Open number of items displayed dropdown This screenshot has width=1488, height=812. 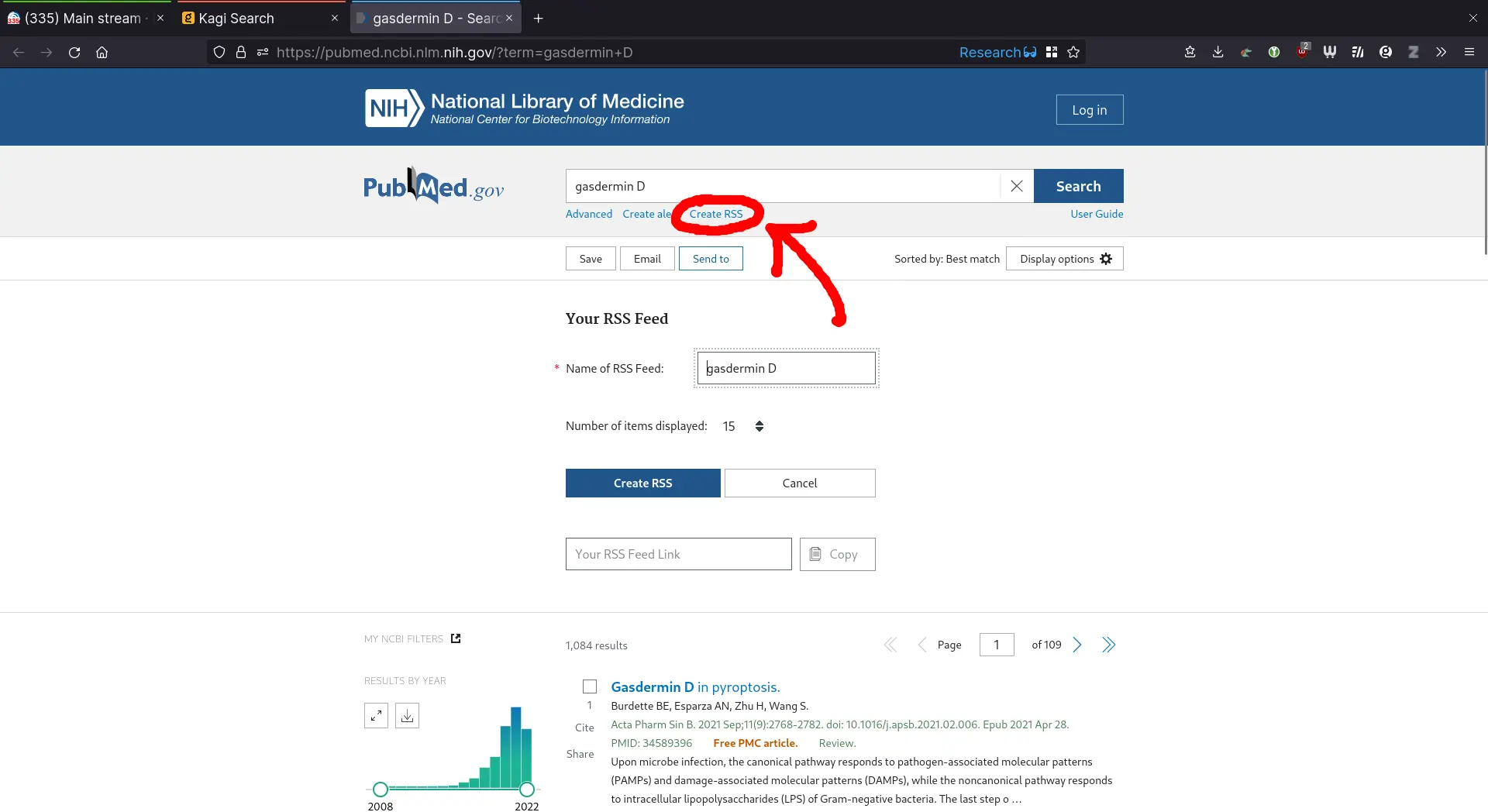click(743, 426)
